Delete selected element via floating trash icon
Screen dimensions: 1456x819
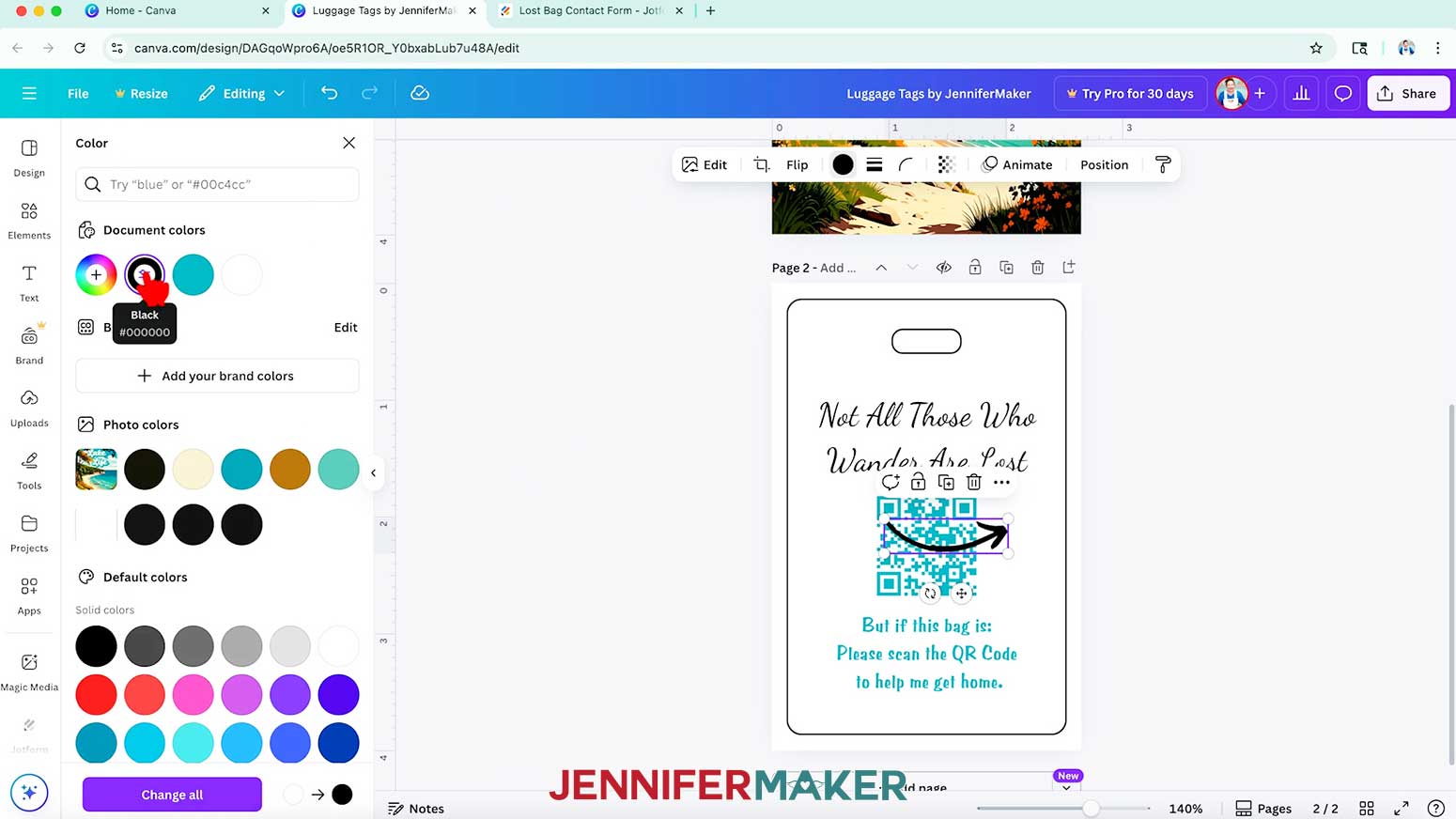[974, 482]
